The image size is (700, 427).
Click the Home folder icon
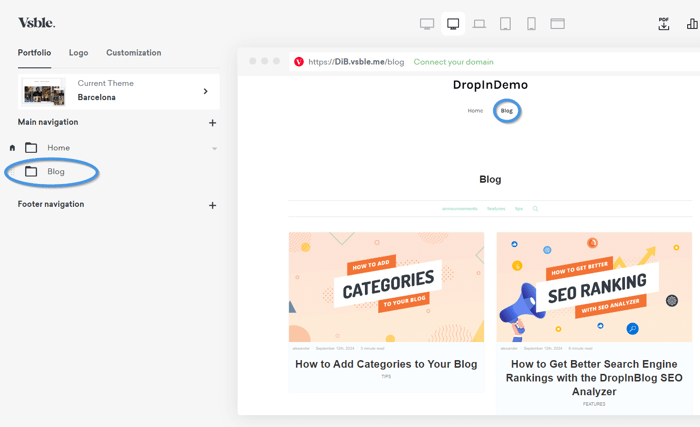click(31, 147)
